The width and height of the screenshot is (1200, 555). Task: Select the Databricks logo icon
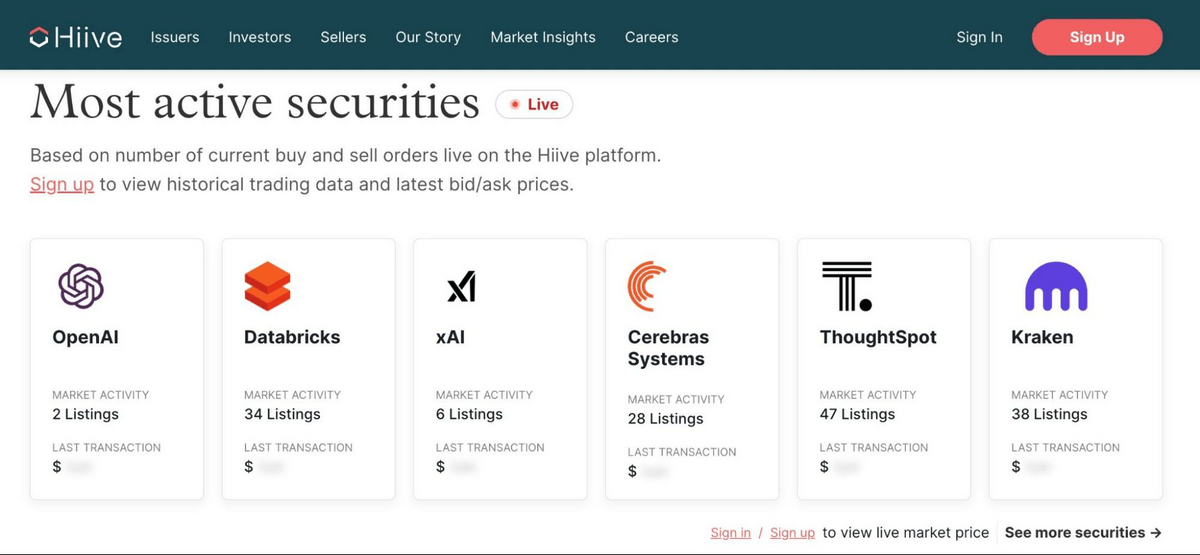(x=267, y=286)
